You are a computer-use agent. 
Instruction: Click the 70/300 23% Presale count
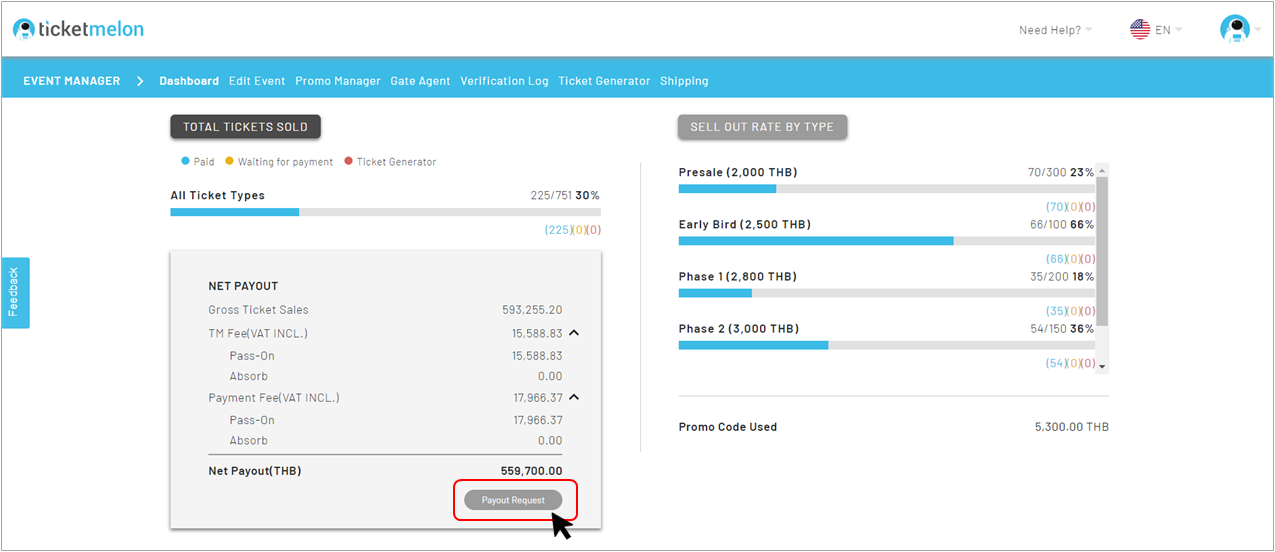1061,173
